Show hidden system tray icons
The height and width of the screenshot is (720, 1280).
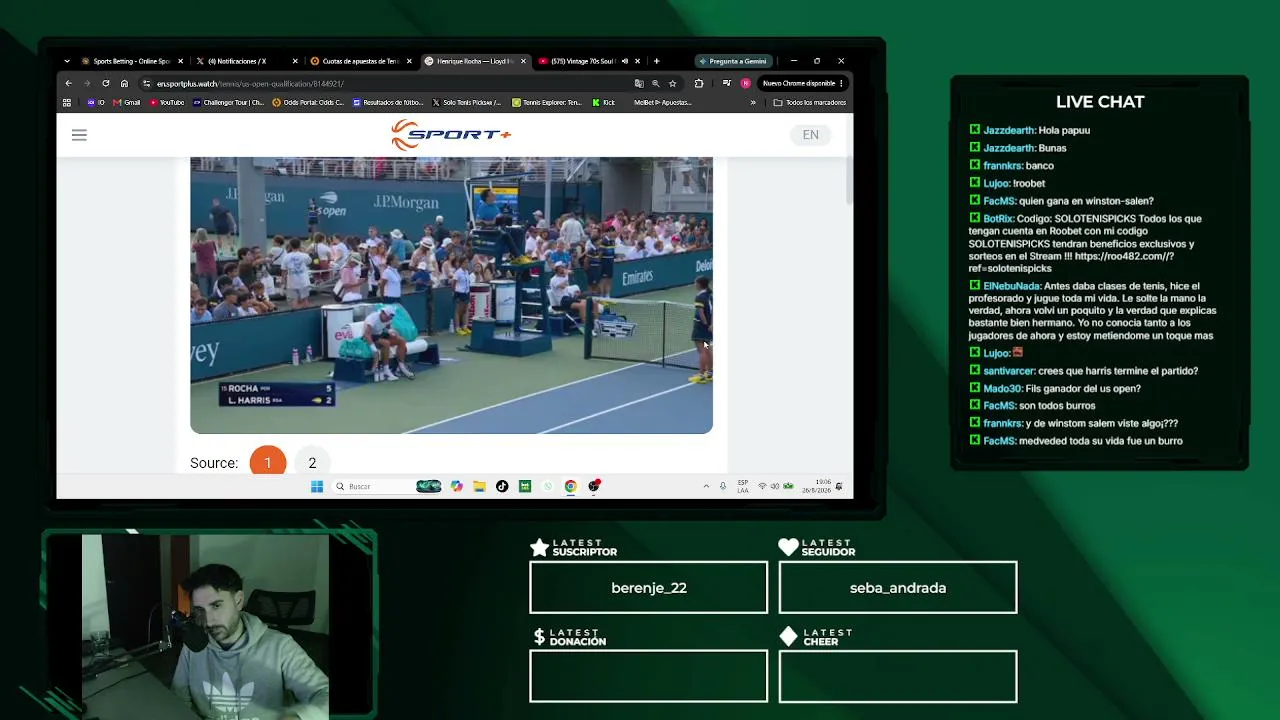tap(706, 486)
